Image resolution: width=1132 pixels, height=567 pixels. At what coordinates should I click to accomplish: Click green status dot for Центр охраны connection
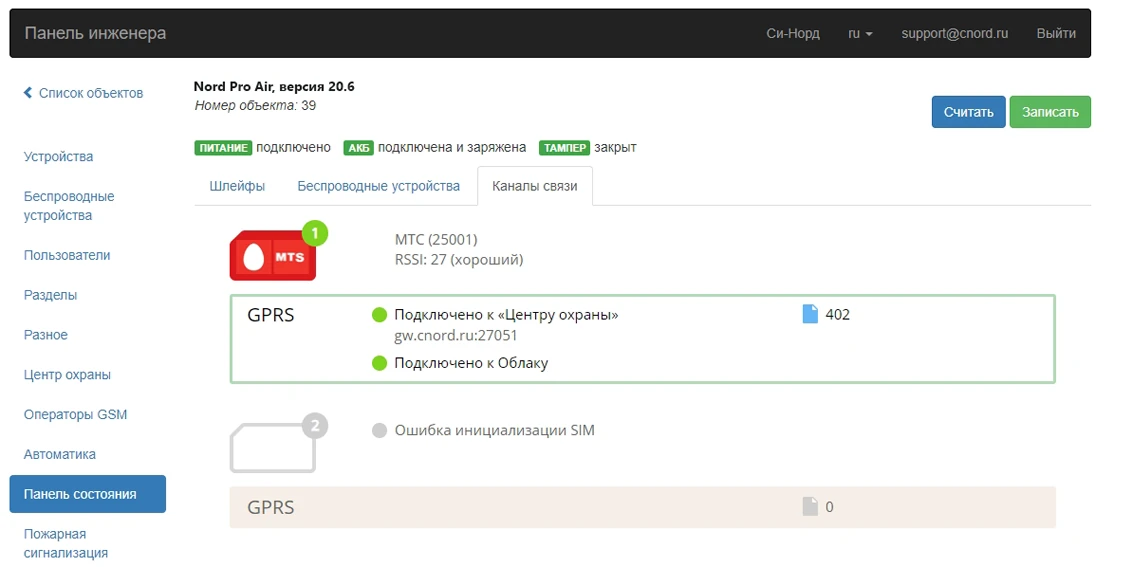click(379, 315)
